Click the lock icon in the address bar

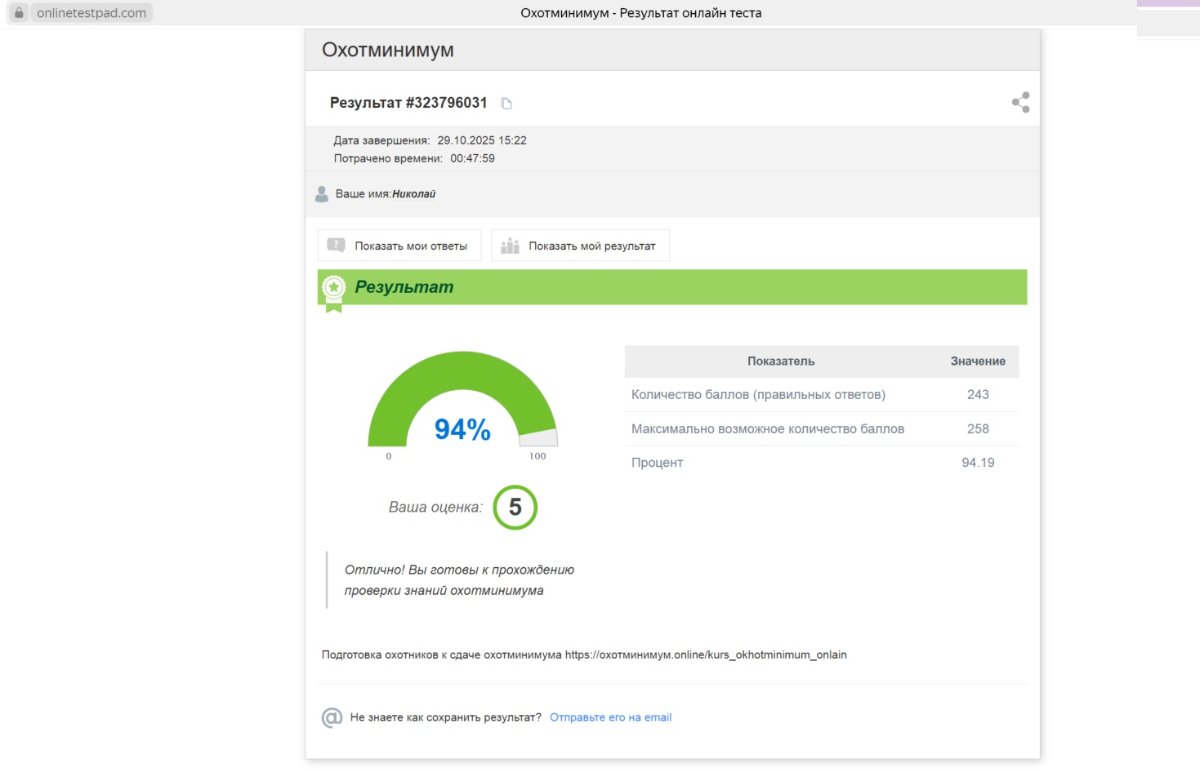(18, 13)
